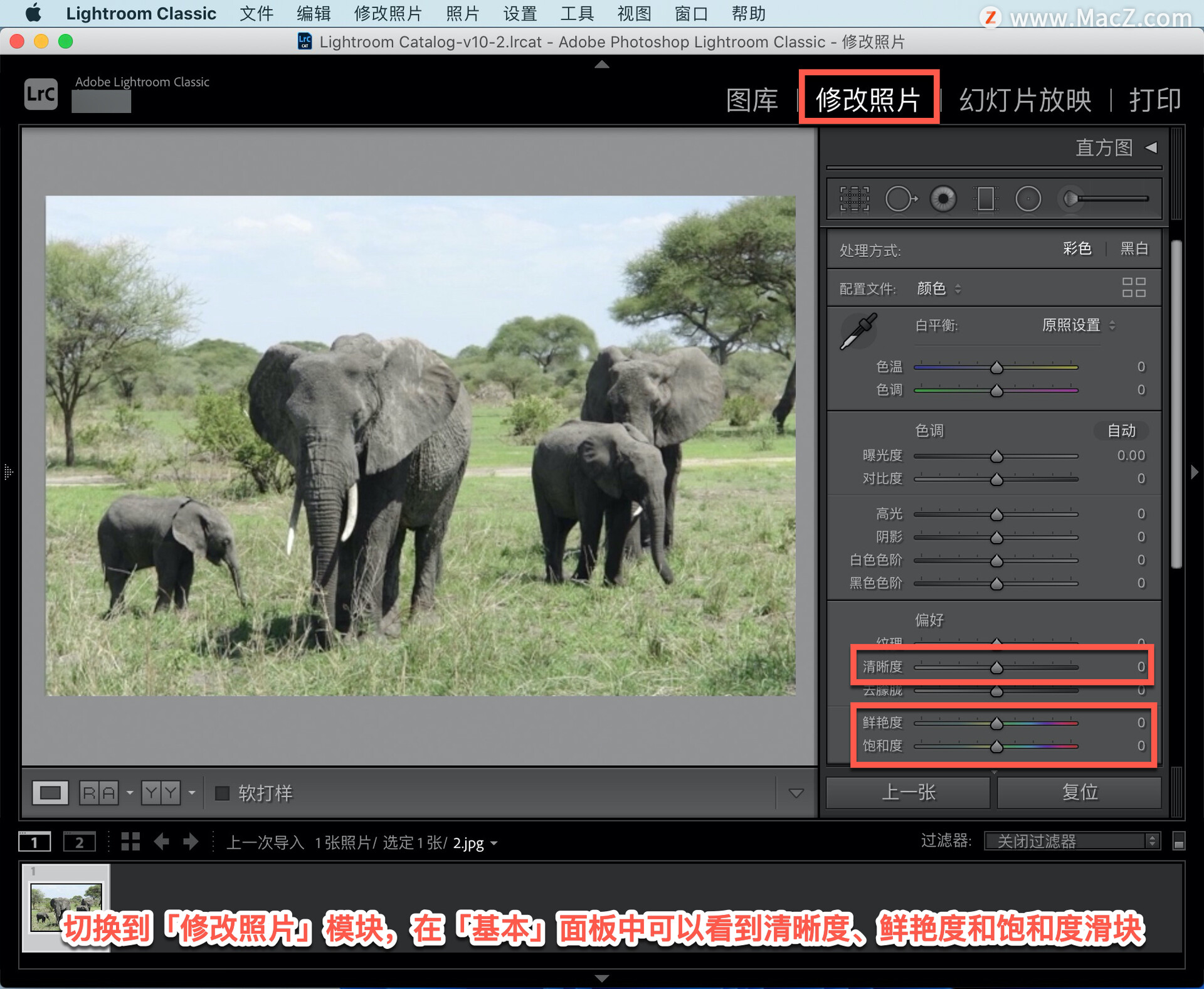Click the 自动 tone button

click(x=1121, y=431)
